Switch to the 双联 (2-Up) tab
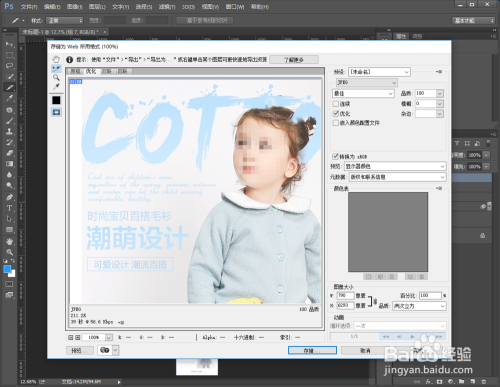 (x=107, y=71)
